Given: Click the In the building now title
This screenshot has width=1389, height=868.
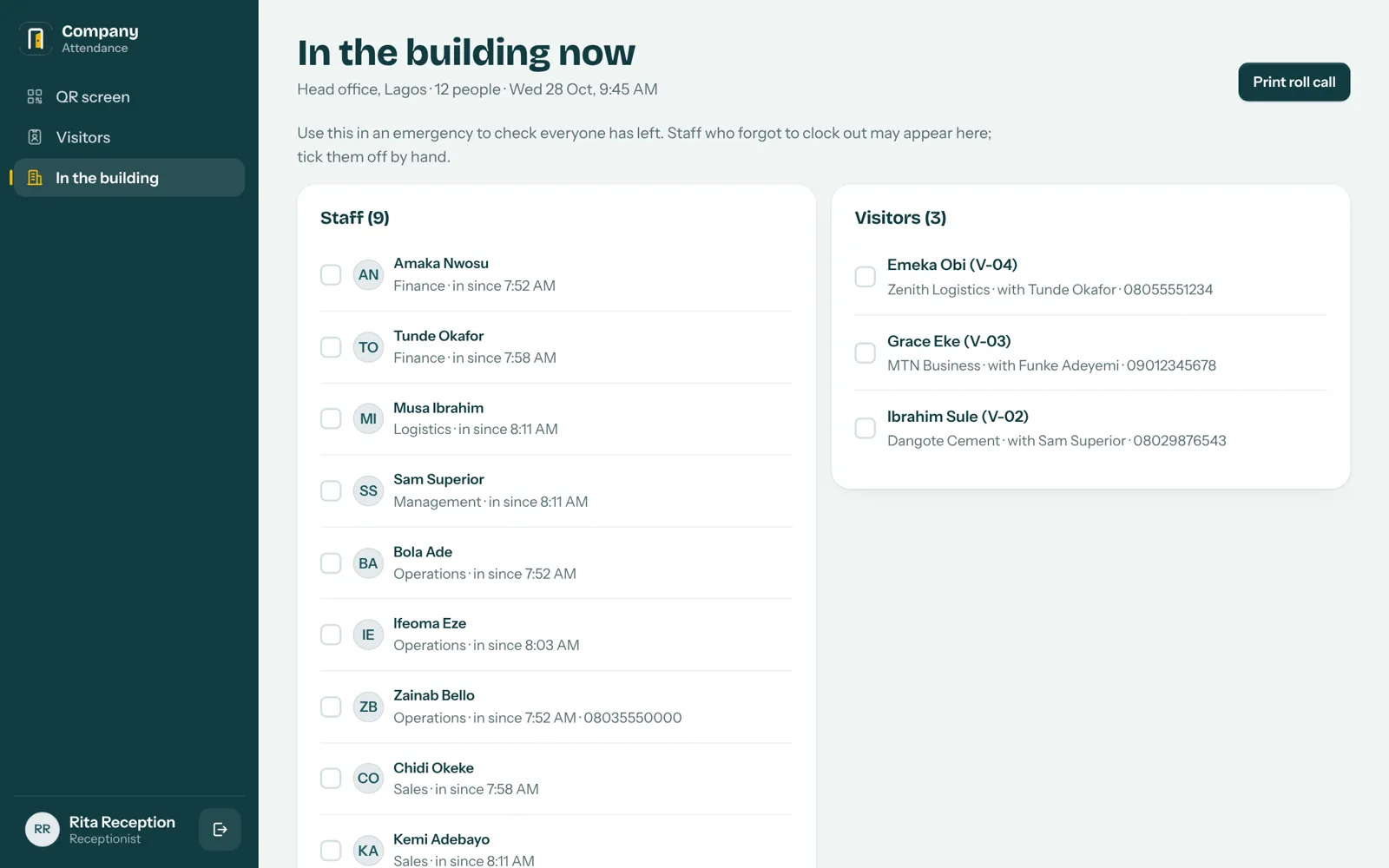Looking at the screenshot, I should click(x=466, y=52).
